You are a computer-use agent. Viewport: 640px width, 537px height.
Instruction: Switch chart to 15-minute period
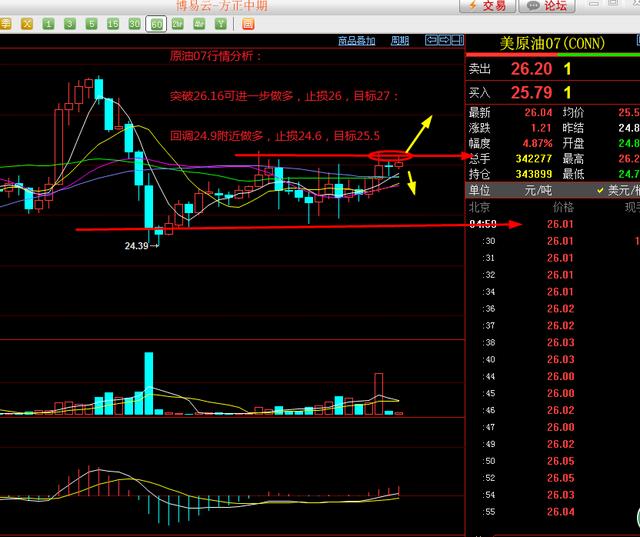tap(113, 24)
